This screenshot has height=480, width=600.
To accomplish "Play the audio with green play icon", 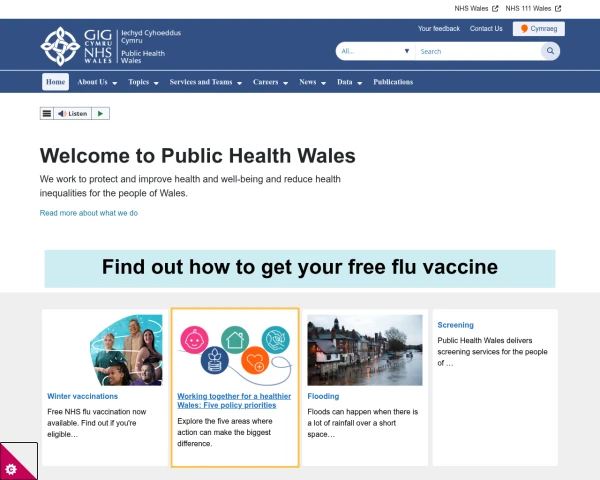I will [x=100, y=113].
